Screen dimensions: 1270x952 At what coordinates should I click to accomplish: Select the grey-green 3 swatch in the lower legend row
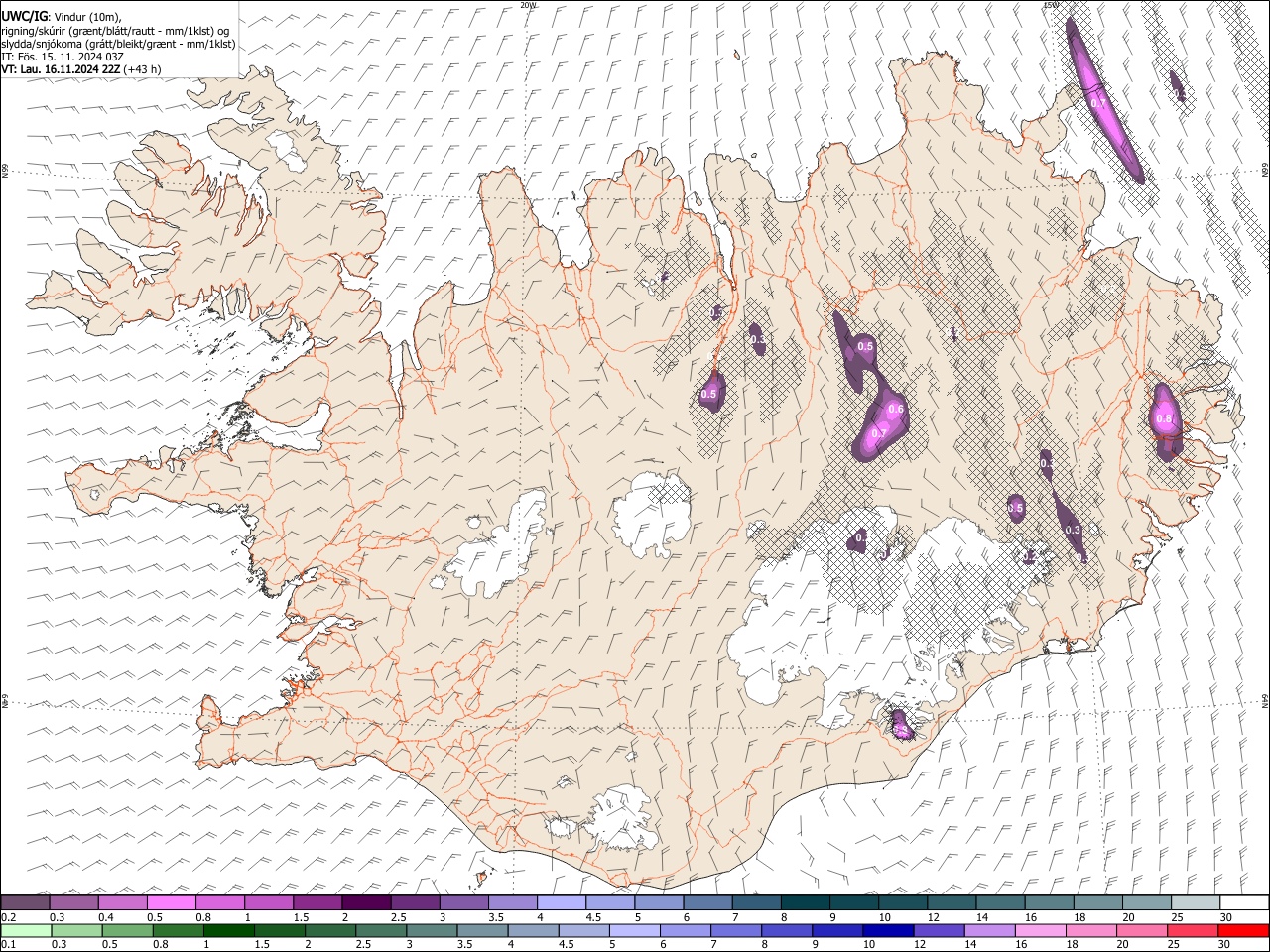pos(432,930)
